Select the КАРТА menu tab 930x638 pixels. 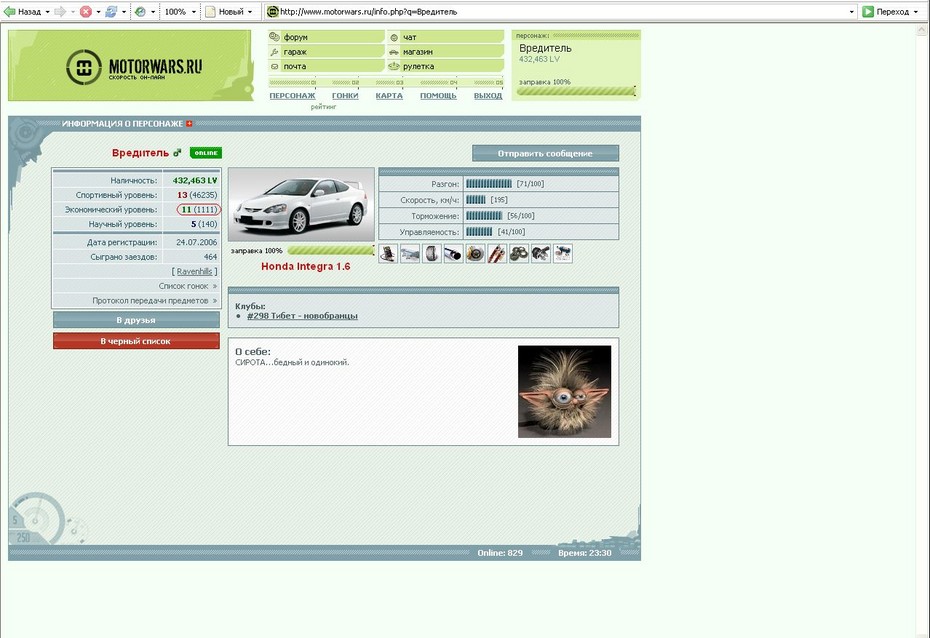tap(389, 95)
